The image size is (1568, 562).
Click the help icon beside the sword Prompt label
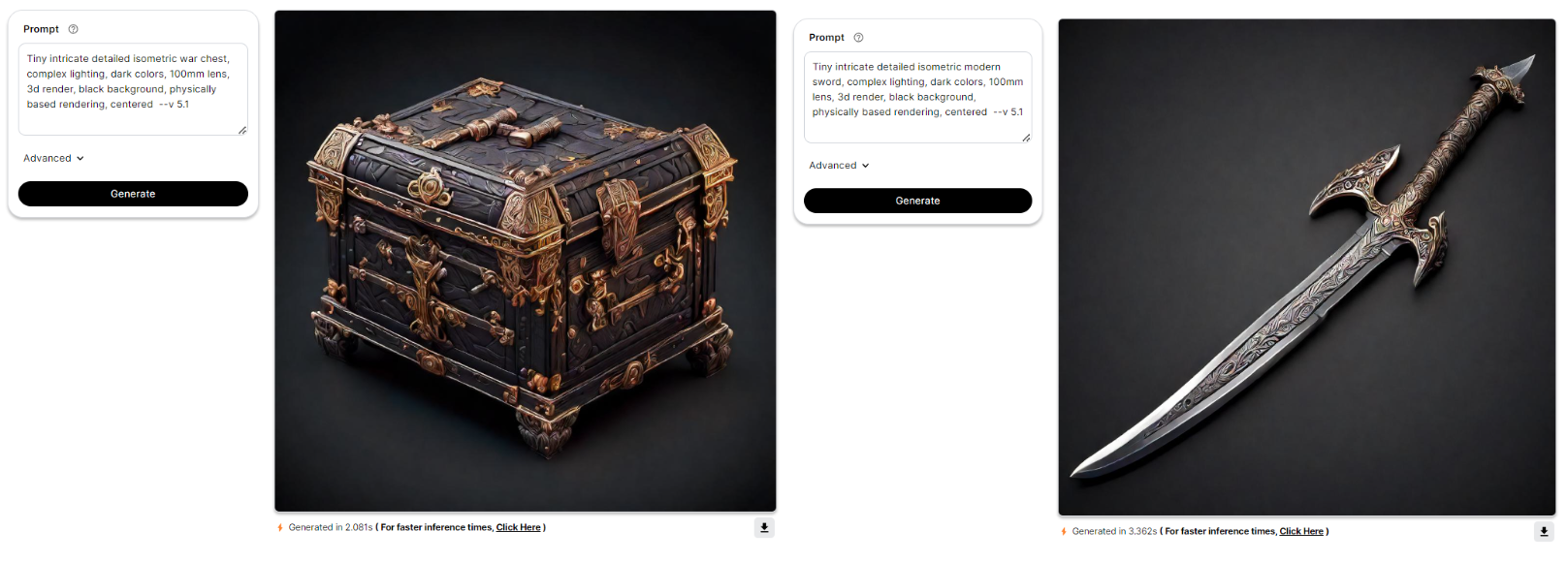click(x=858, y=38)
